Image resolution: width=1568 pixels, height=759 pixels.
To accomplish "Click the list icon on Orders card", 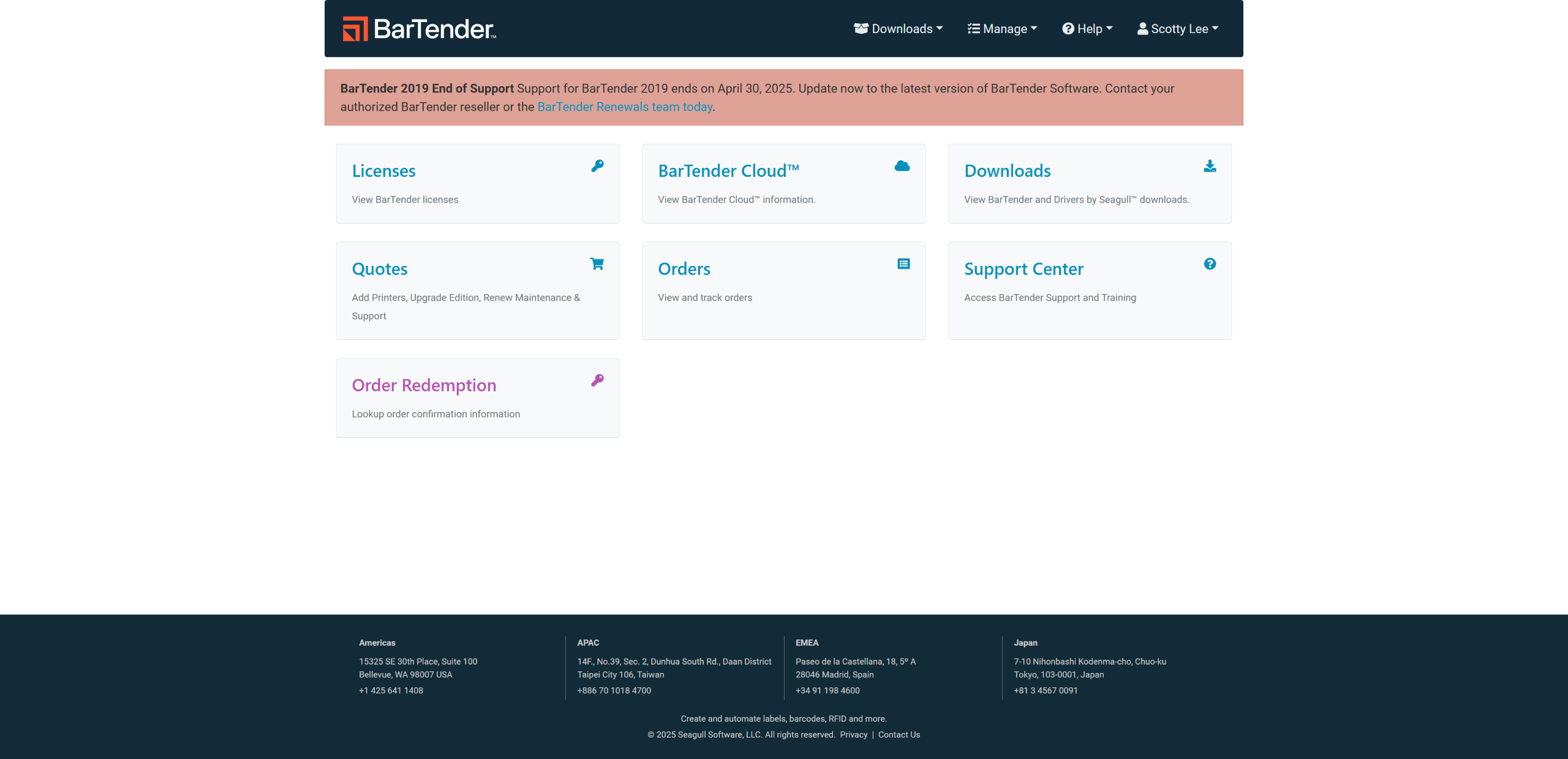I will pos(903,264).
